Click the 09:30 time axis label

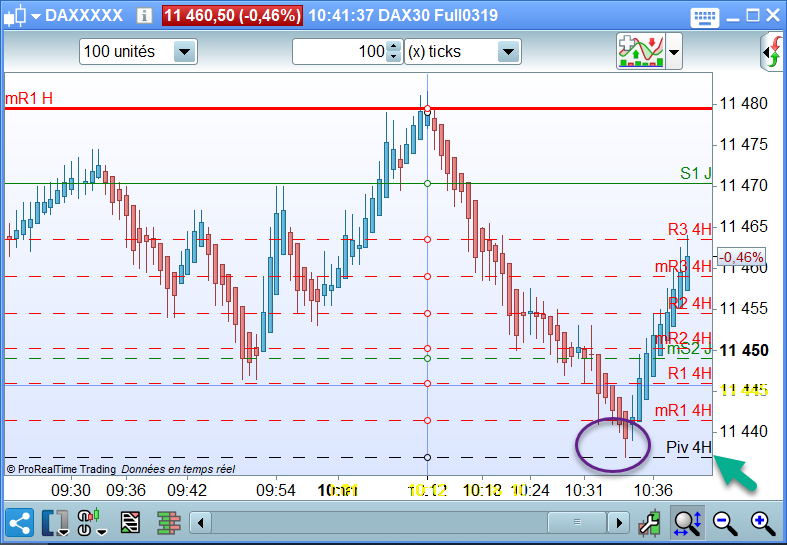click(x=71, y=490)
